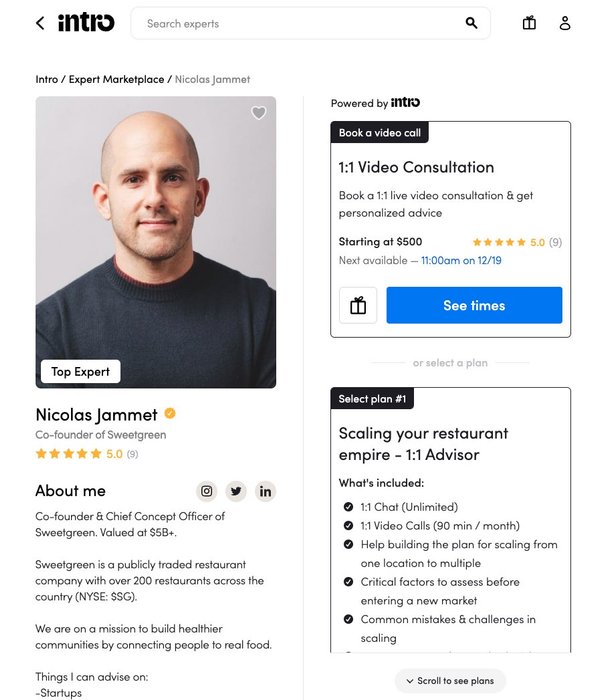Click Nicolas Jammet's profile photo
The image size is (610, 700).
point(156,242)
